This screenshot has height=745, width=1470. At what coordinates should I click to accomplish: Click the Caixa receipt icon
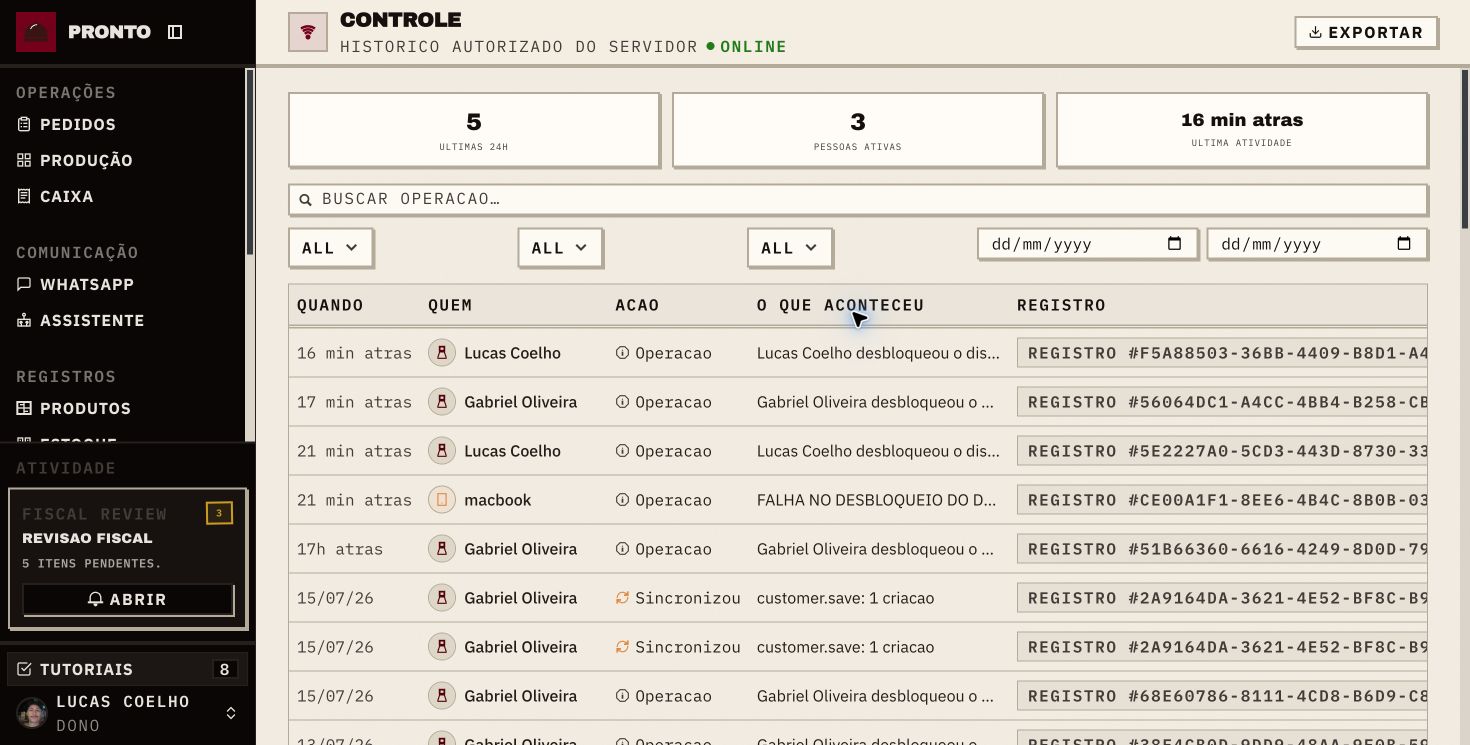click(x=24, y=196)
